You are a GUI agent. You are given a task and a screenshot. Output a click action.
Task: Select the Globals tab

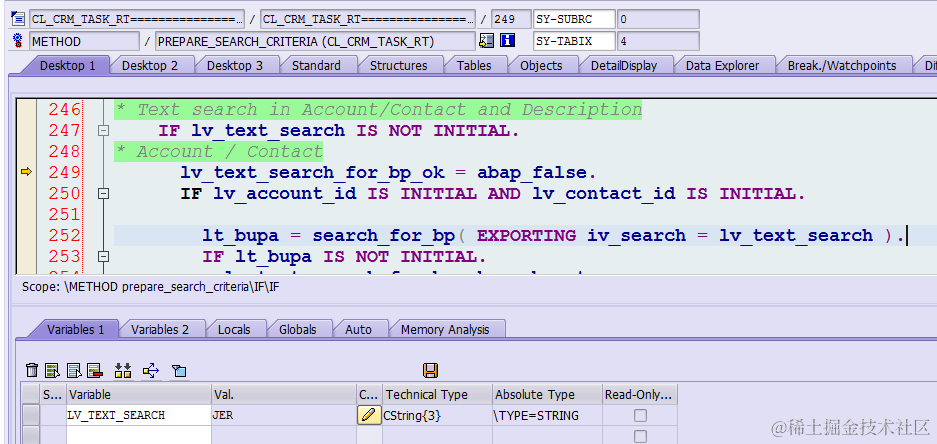298,329
